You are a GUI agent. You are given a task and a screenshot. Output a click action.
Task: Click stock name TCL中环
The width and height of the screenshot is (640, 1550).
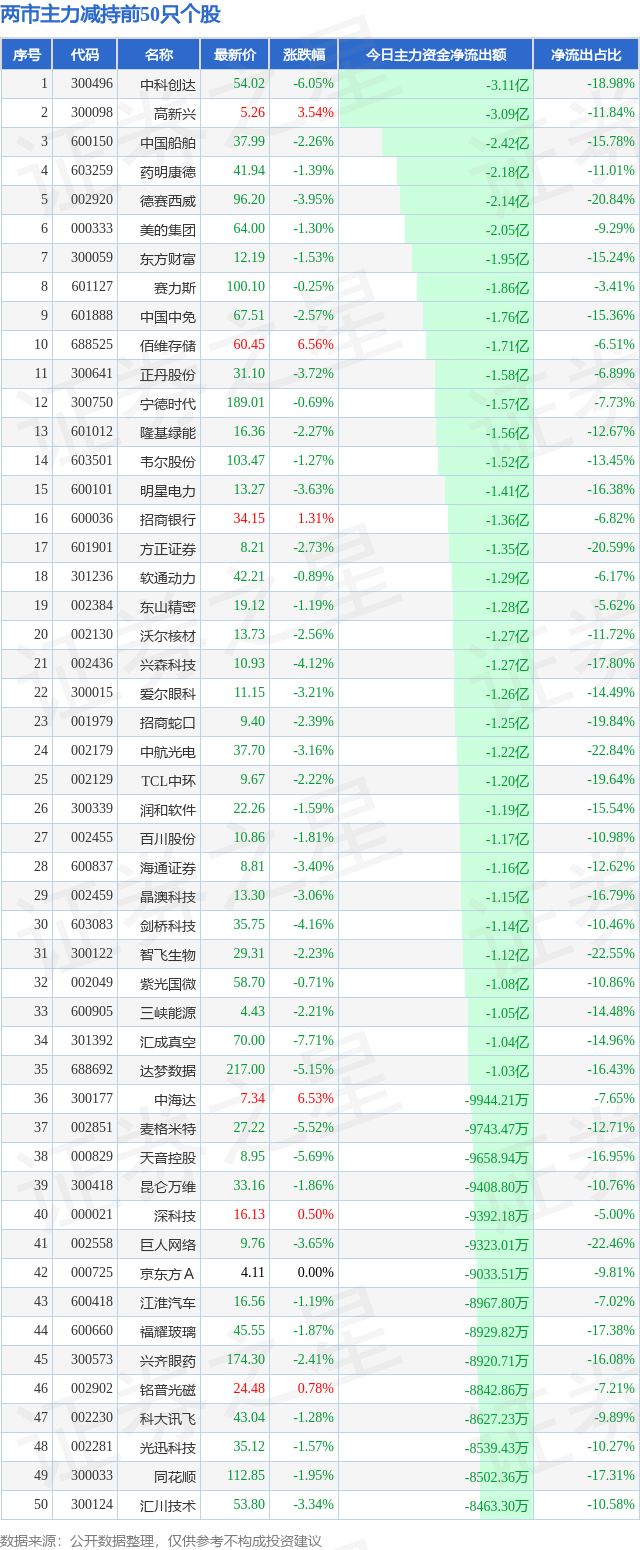(168, 780)
